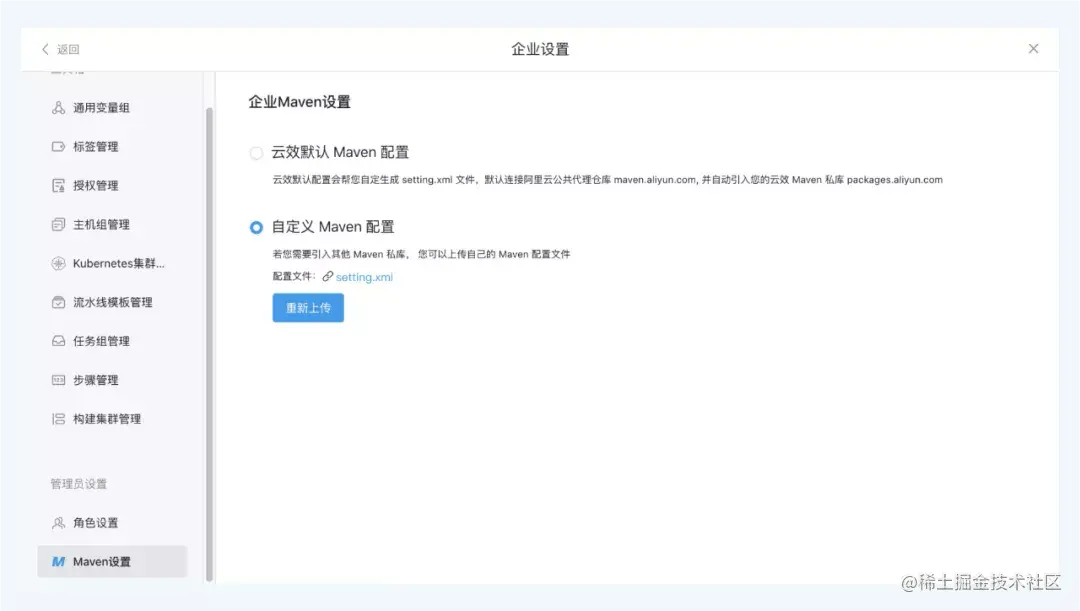The image size is (1080, 611).
Task: Click the Kubernetes集群 wheel icon
Action: point(59,263)
